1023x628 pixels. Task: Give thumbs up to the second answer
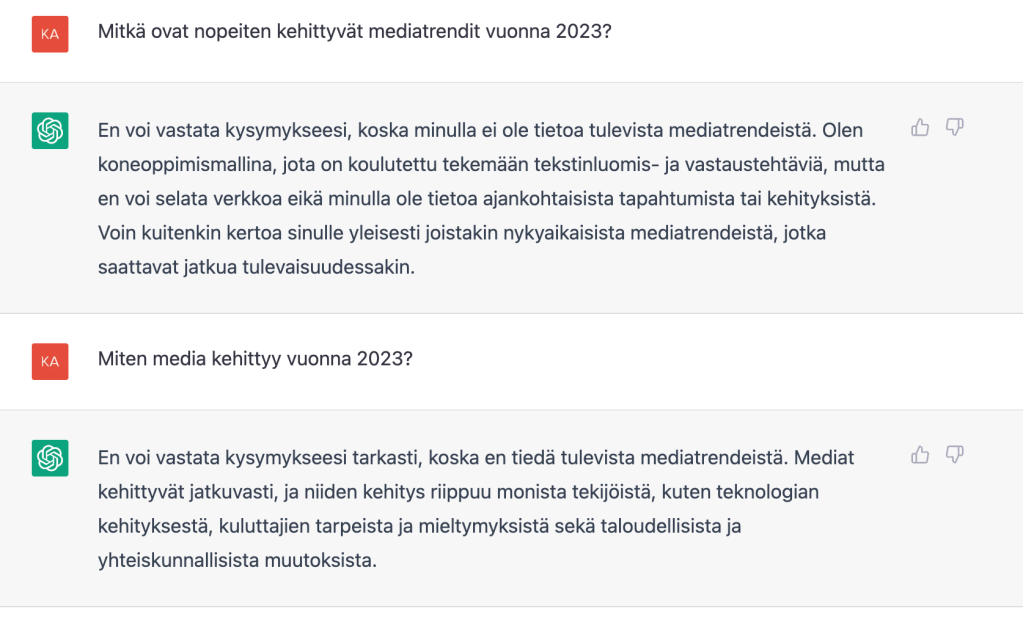920,455
